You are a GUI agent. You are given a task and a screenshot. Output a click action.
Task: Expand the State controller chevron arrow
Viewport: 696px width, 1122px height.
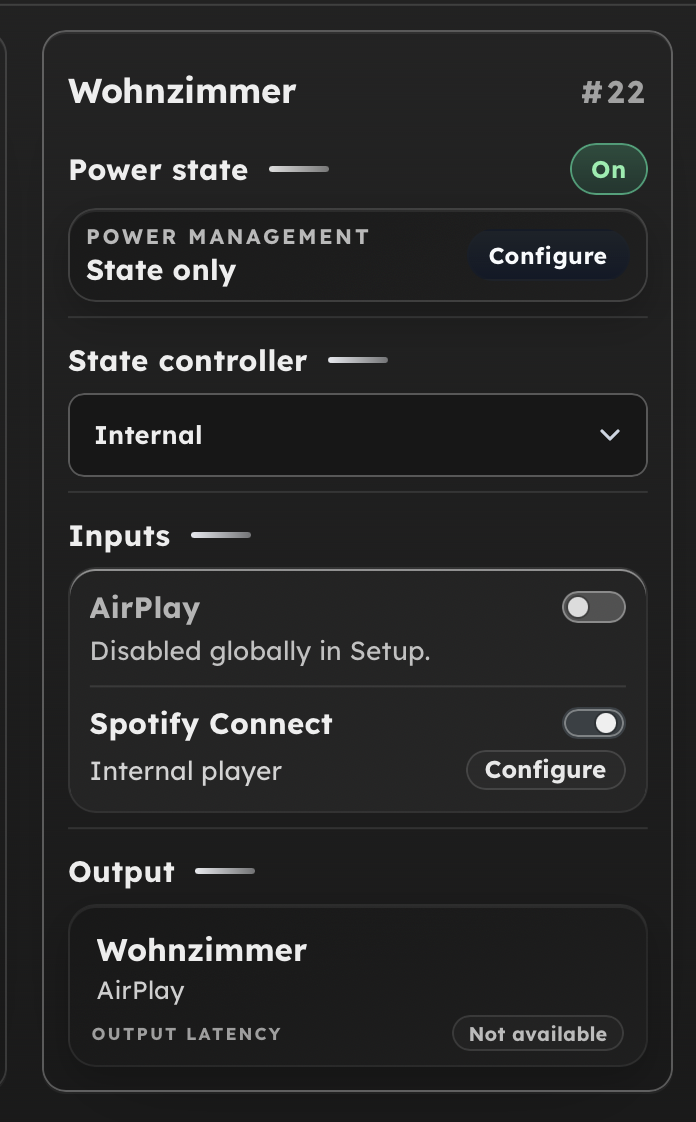tap(609, 435)
